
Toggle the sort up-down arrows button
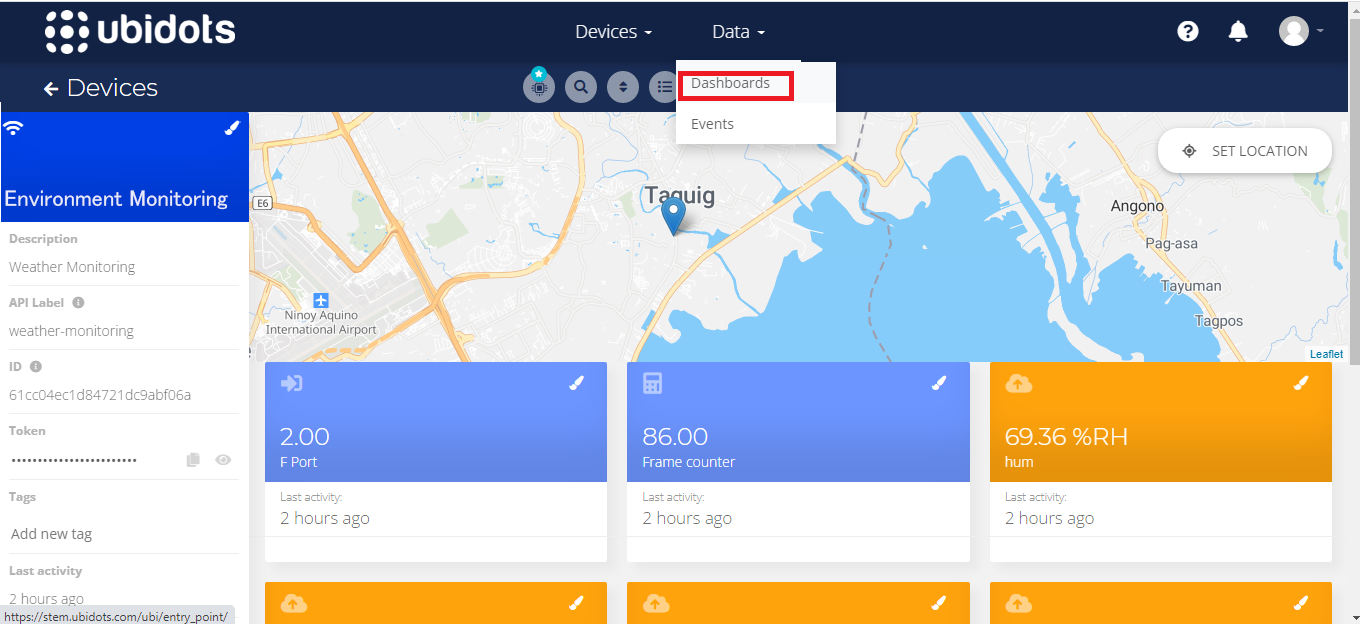coord(623,88)
